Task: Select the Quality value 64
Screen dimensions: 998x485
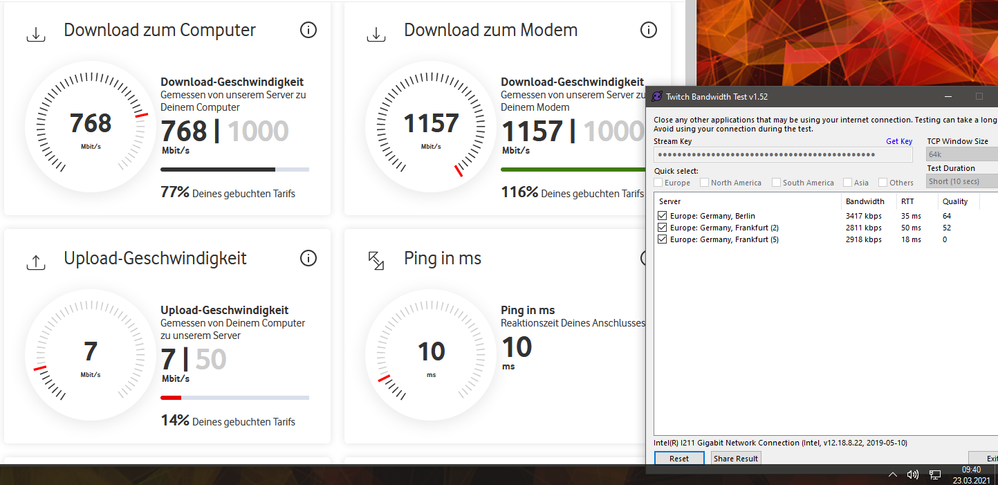Action: coord(947,216)
